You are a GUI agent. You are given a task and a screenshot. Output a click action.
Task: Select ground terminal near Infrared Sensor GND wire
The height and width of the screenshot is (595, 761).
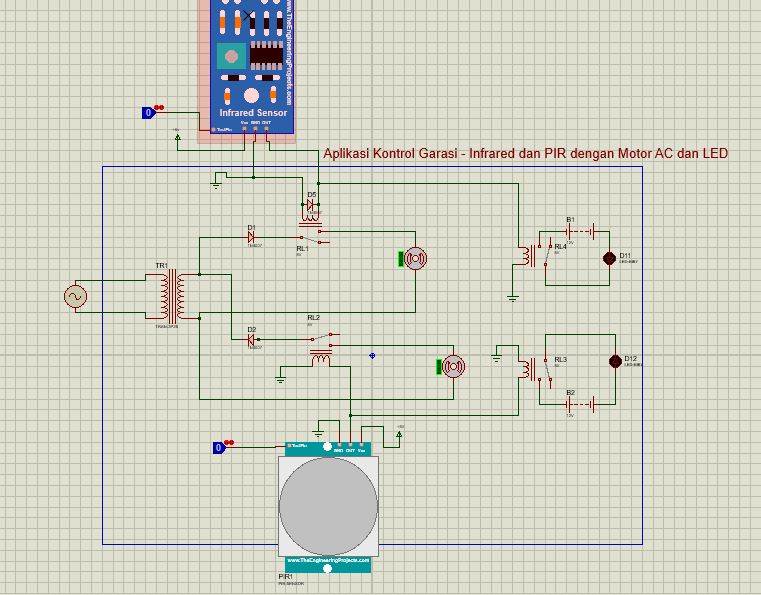click(x=216, y=185)
